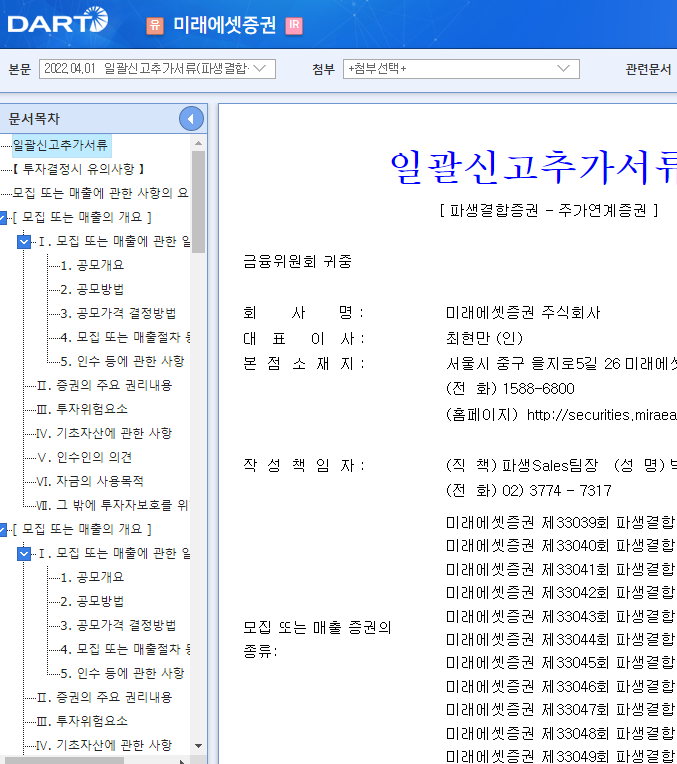Click the 관련문서 button
The width and height of the screenshot is (677, 764).
click(x=648, y=69)
